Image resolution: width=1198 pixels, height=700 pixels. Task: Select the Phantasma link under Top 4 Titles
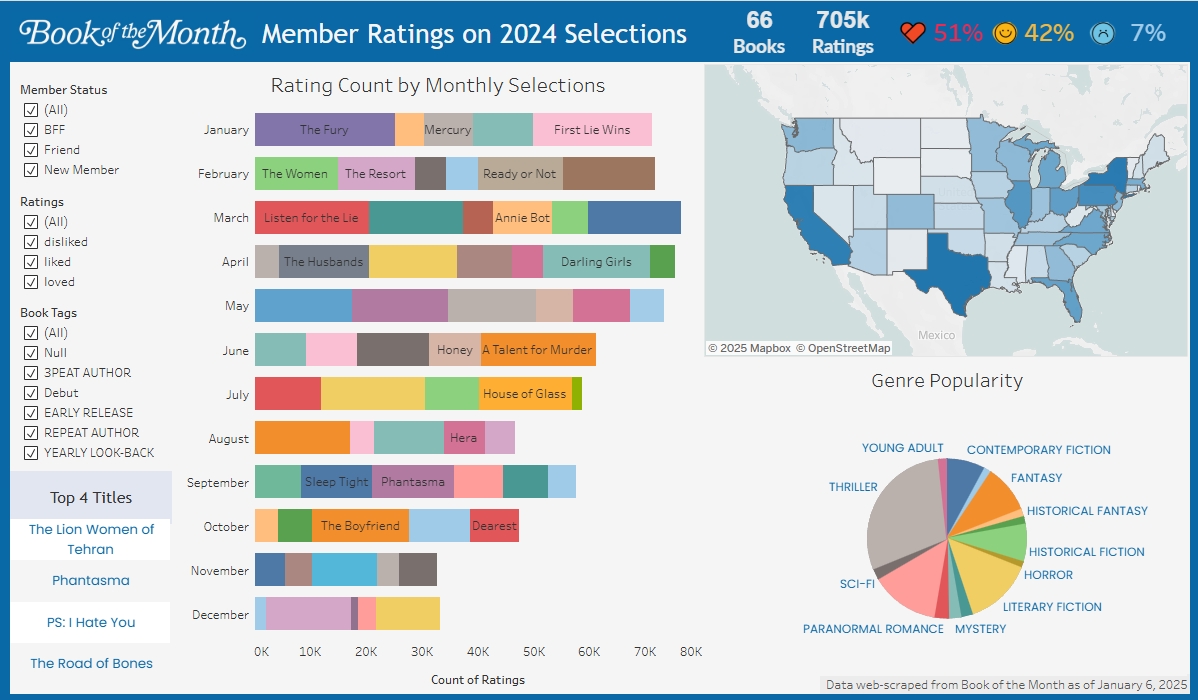coord(92,580)
